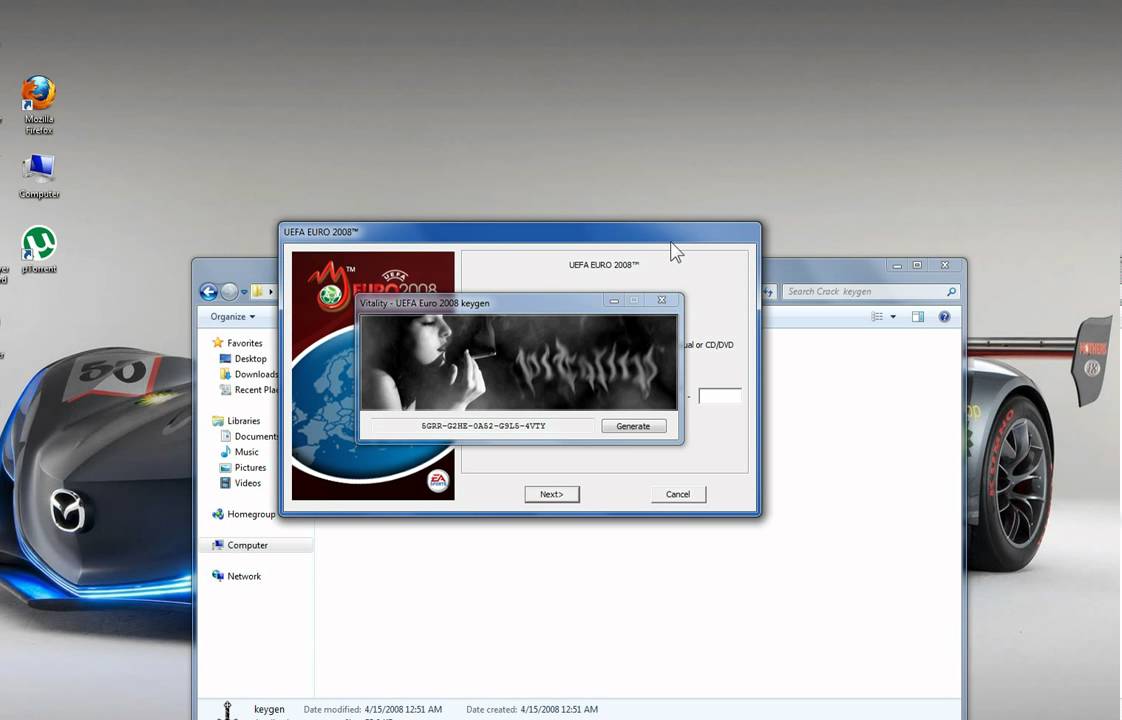
Task: Open the Pictures library
Action: click(243, 468)
